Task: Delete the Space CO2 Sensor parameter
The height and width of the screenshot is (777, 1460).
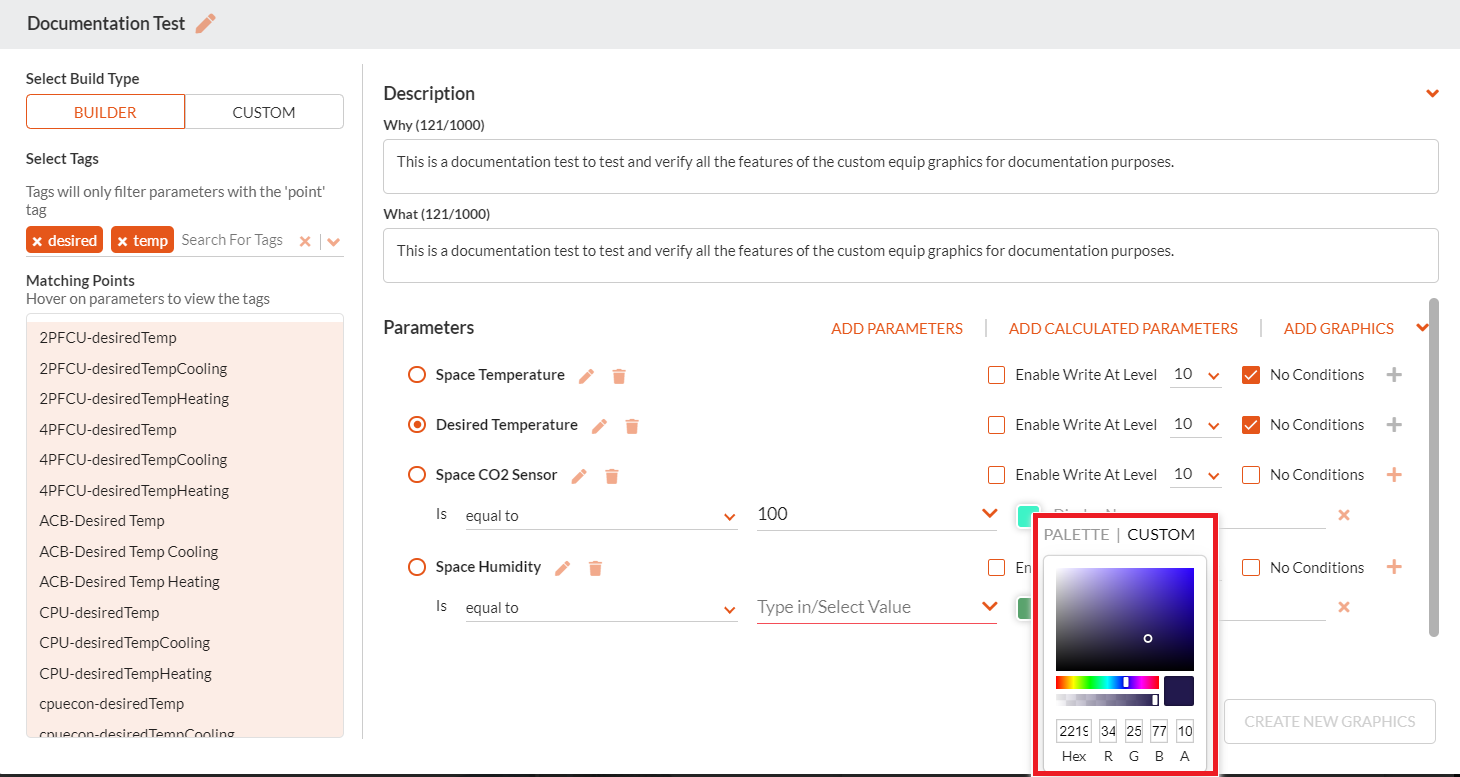Action: 612,476
